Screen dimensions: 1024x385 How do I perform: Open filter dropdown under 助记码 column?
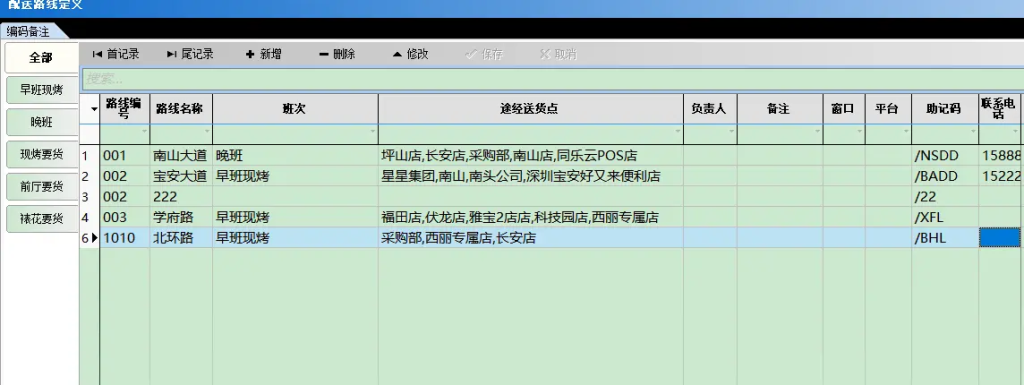[x=972, y=132]
